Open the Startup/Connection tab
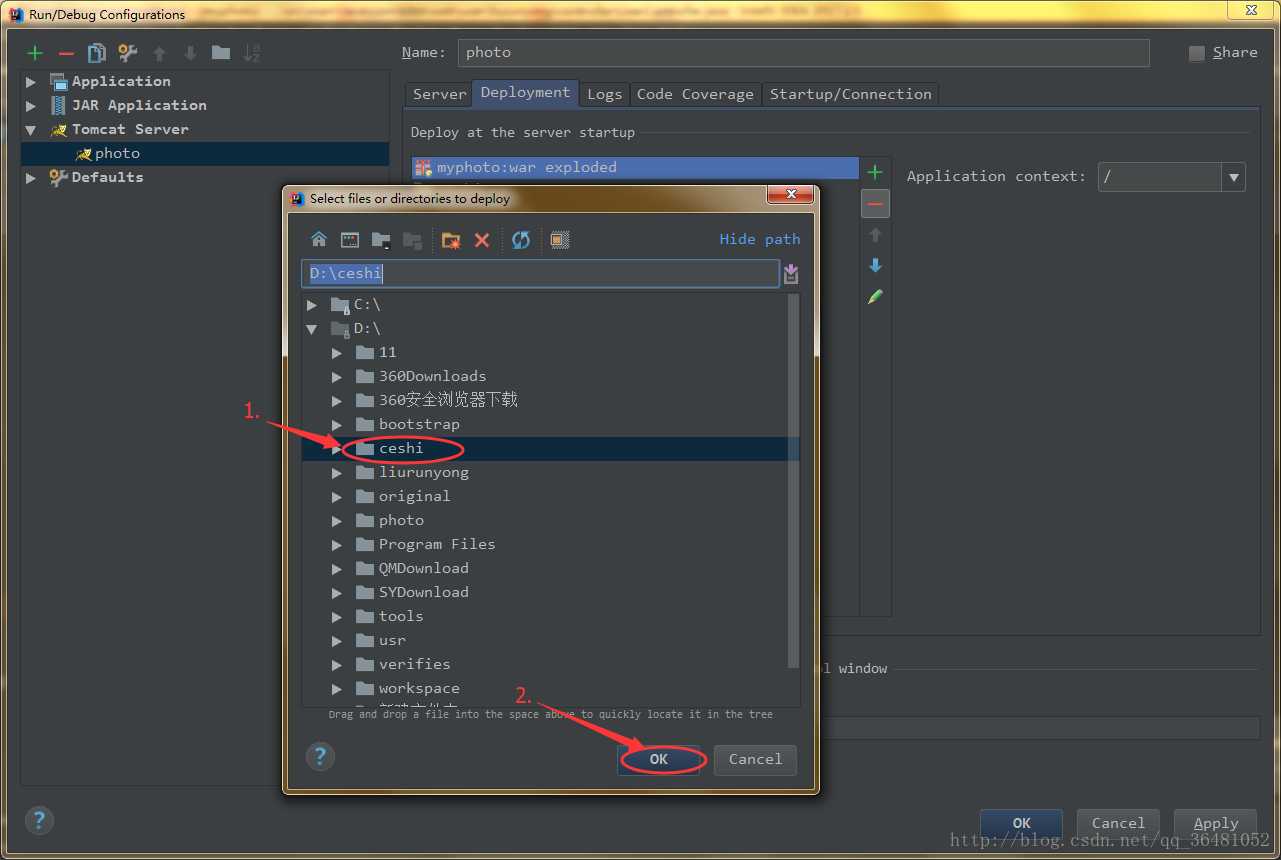Image resolution: width=1281 pixels, height=860 pixels. click(850, 94)
